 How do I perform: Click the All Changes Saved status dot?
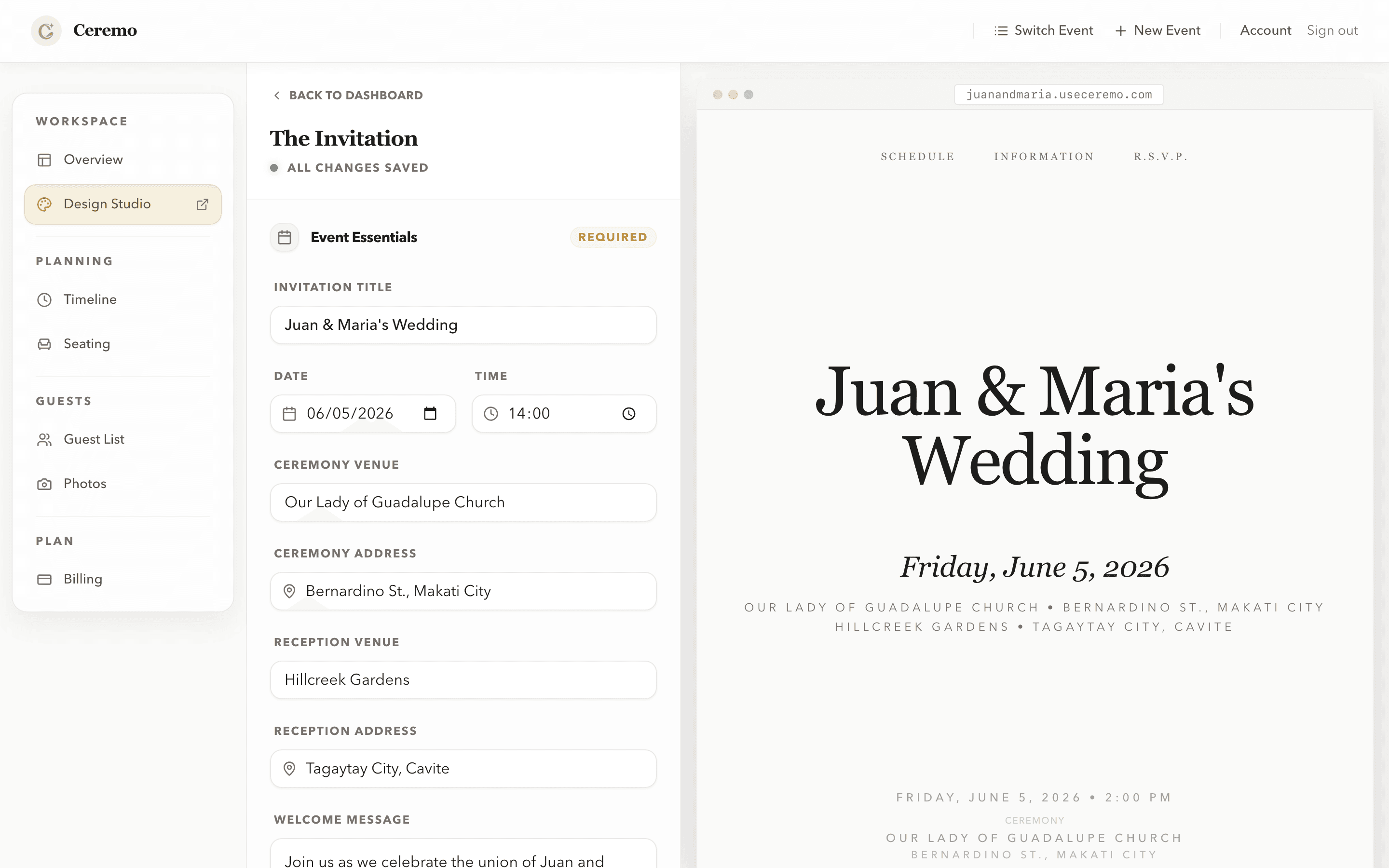(274, 168)
